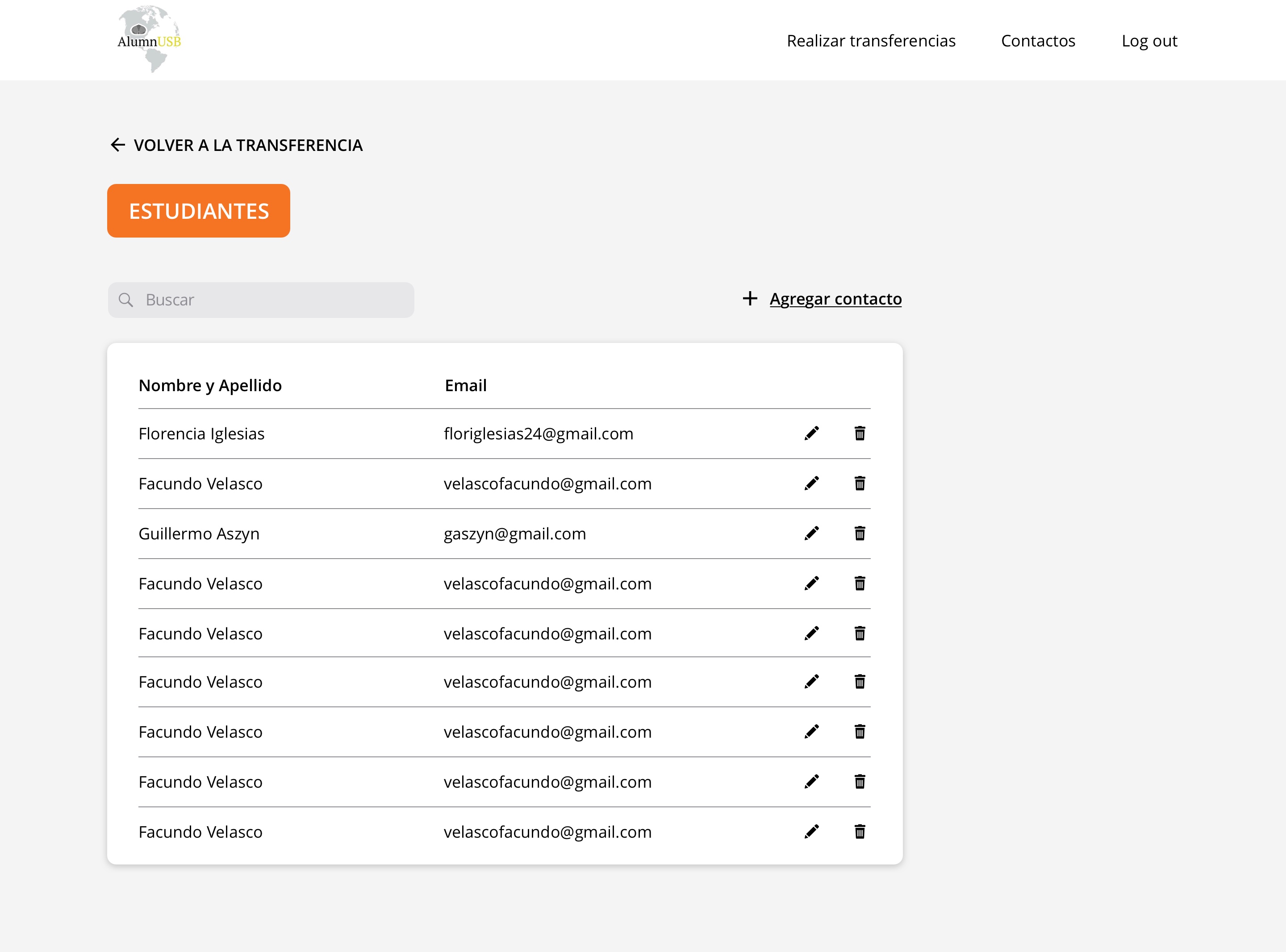Image resolution: width=1286 pixels, height=952 pixels.
Task: Click Log out in the header
Action: (x=1149, y=41)
